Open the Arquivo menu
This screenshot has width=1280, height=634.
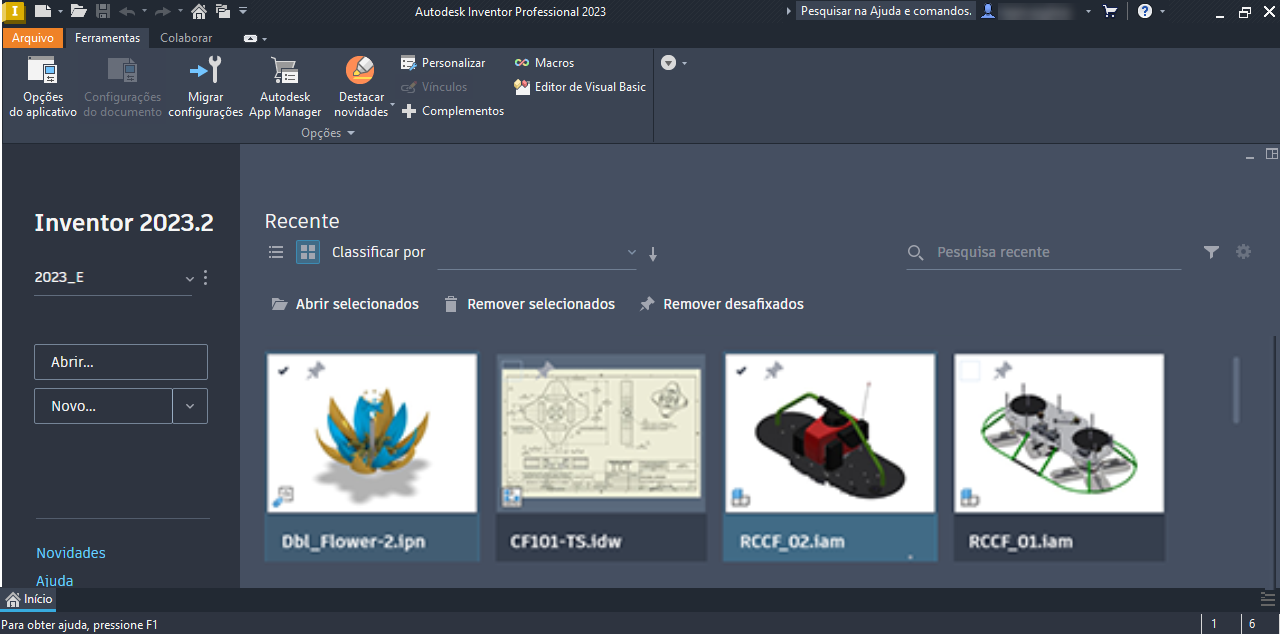[x=33, y=38]
